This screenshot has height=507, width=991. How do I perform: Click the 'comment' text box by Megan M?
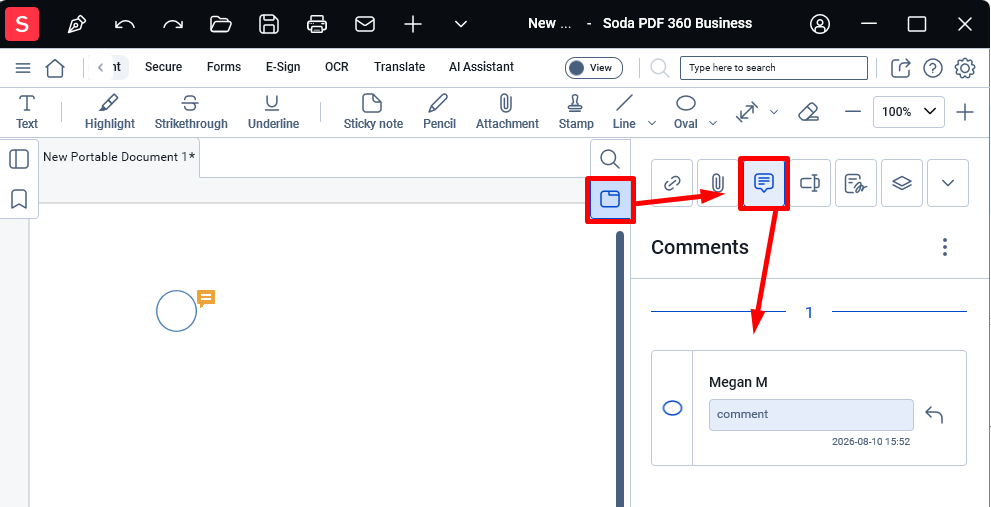pyautogui.click(x=811, y=415)
